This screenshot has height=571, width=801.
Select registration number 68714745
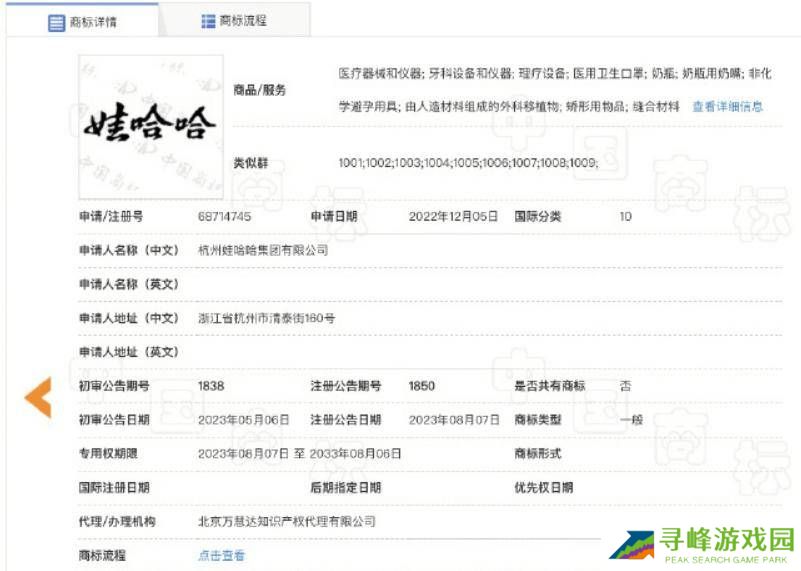[224, 217]
